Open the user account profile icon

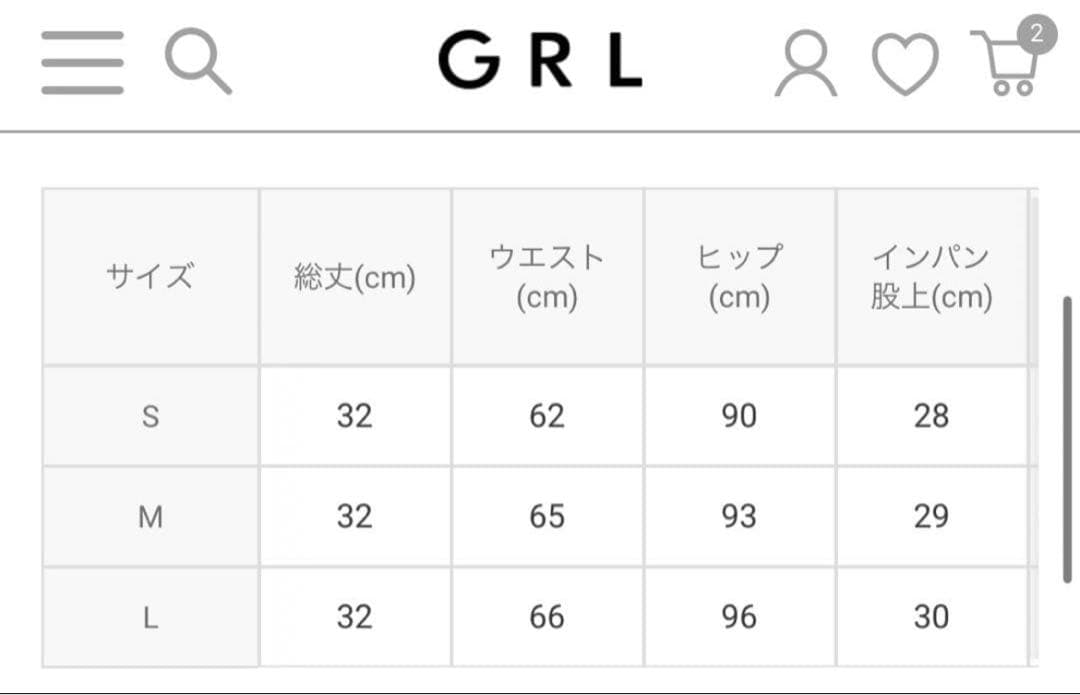pyautogui.click(x=806, y=64)
